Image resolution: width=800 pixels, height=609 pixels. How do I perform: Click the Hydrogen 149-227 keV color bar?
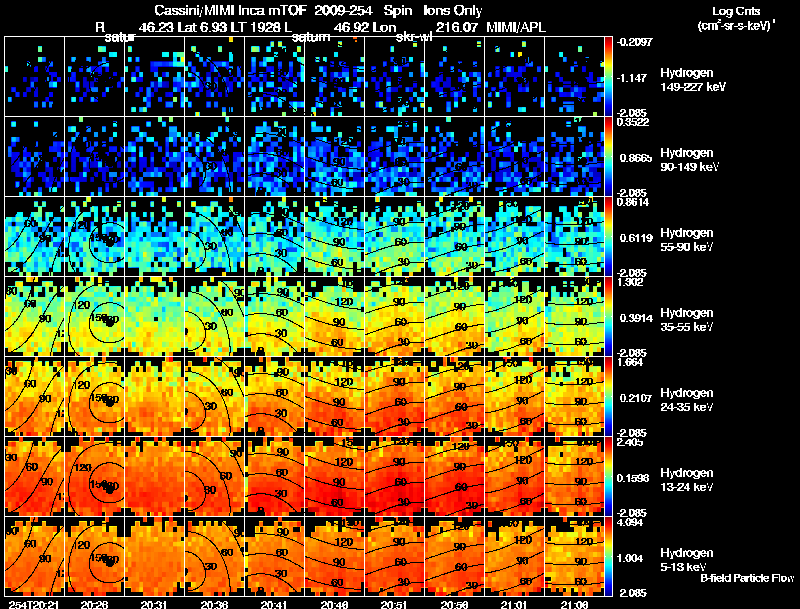point(608,76)
